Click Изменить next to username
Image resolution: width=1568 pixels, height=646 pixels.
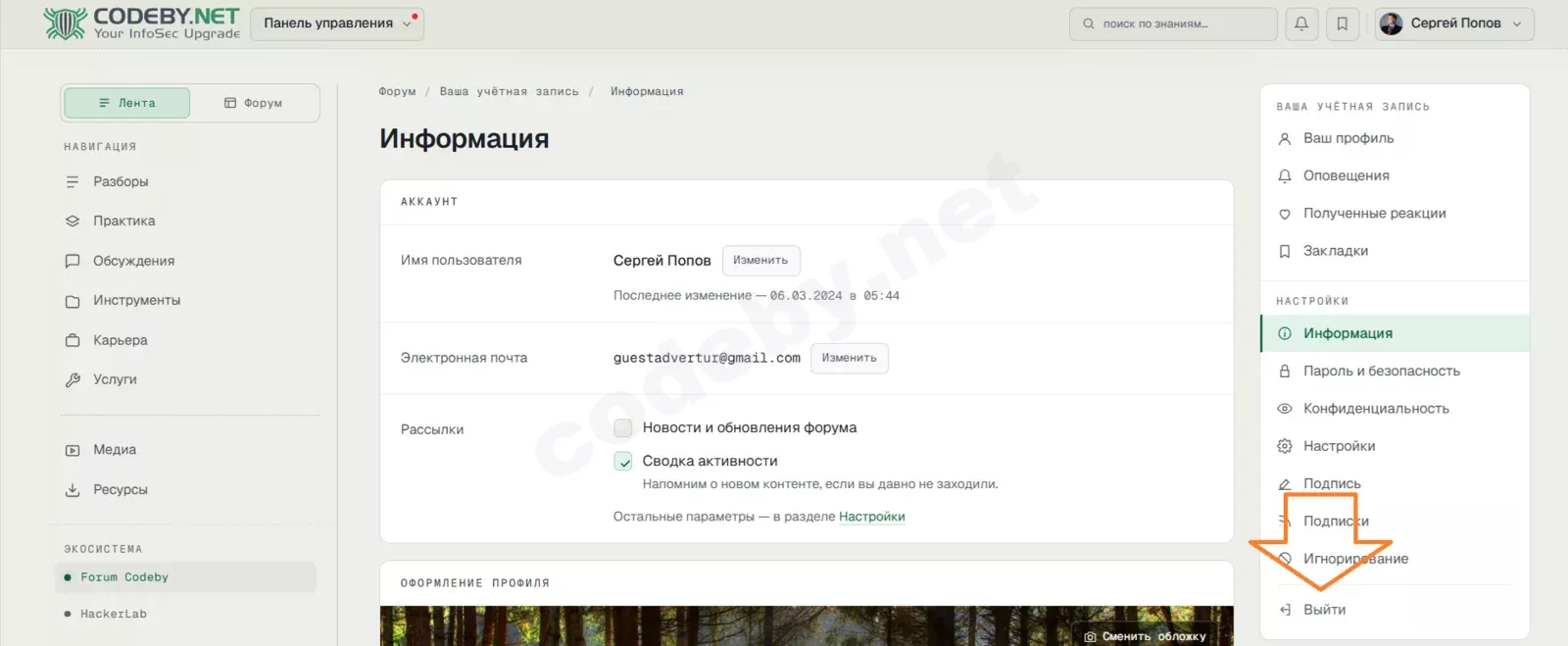coord(761,261)
